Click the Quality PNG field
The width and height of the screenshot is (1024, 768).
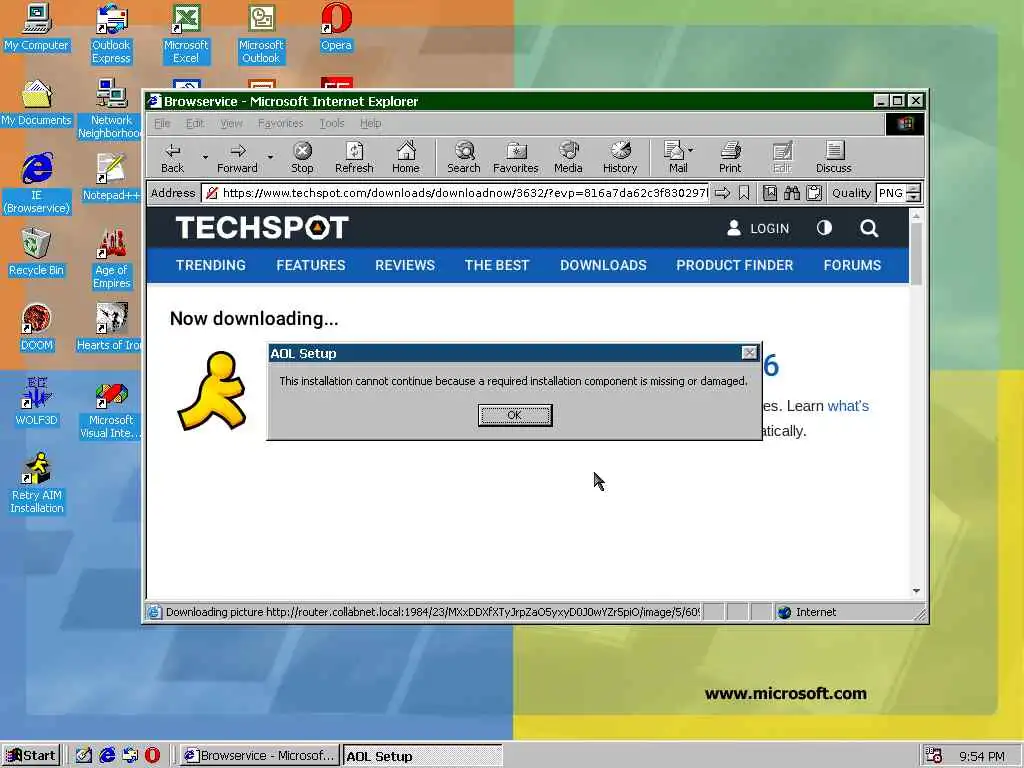click(891, 193)
